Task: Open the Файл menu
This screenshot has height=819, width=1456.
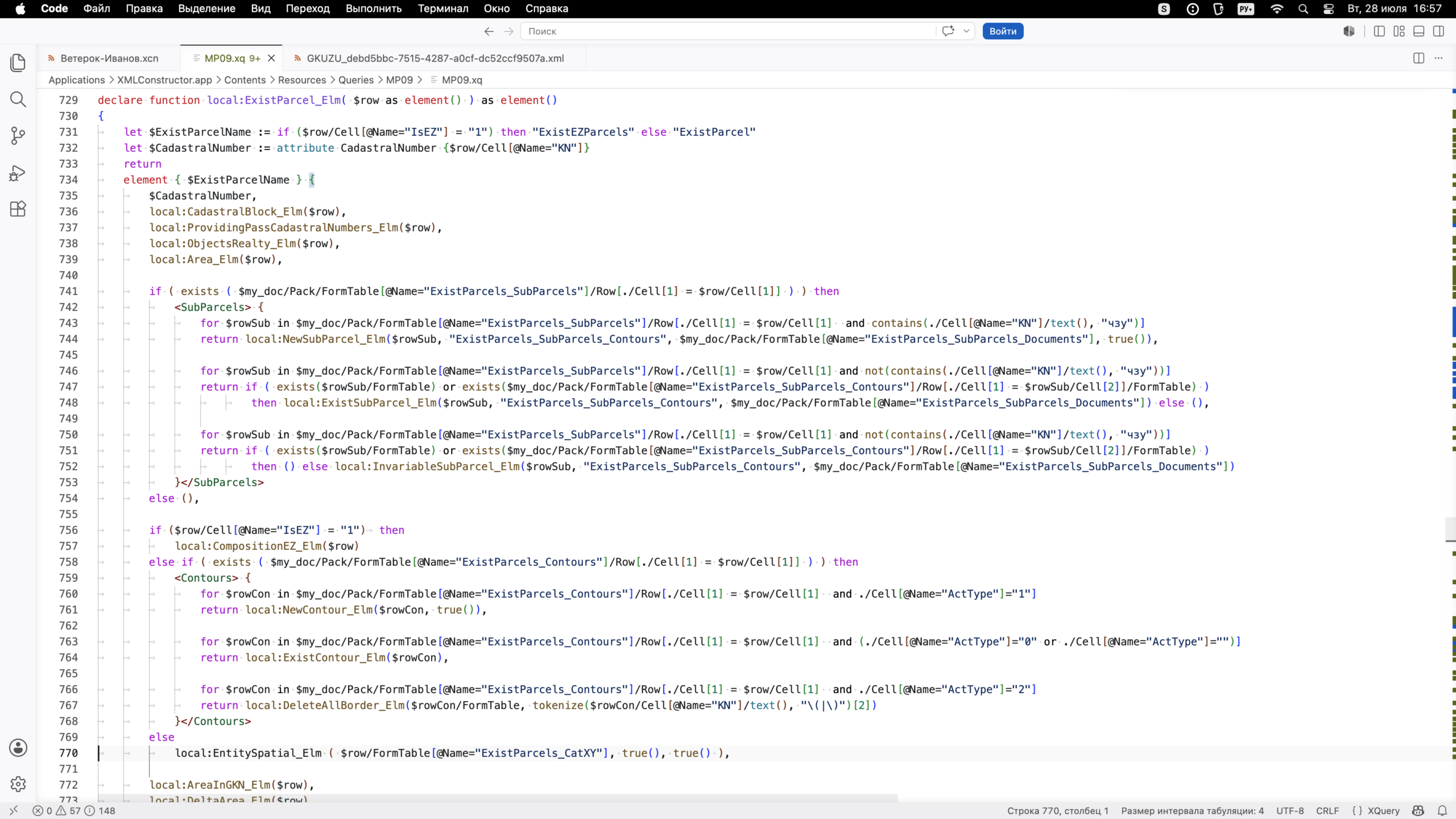Action: coord(97,9)
